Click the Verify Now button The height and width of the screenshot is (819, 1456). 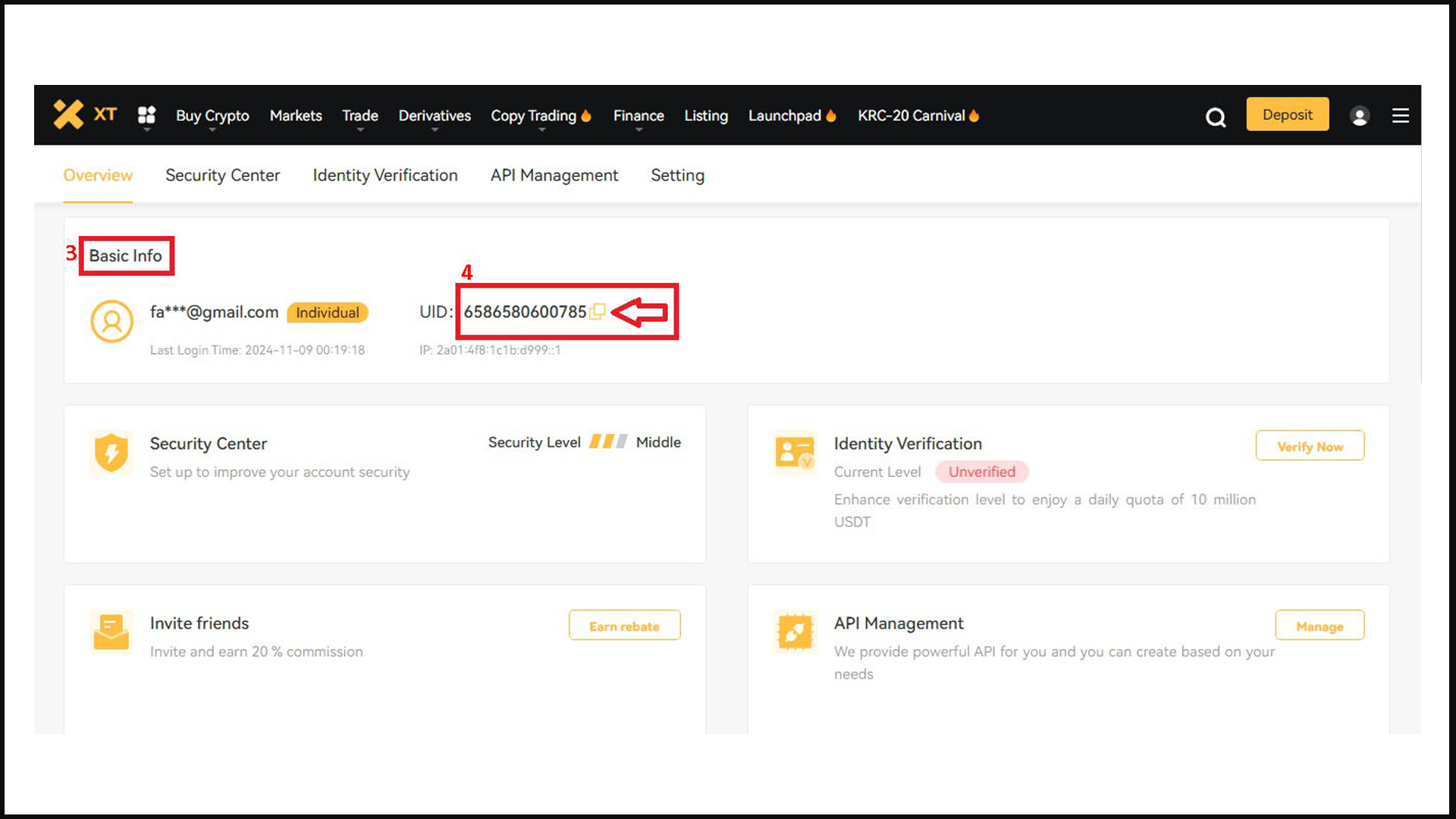pyautogui.click(x=1310, y=446)
